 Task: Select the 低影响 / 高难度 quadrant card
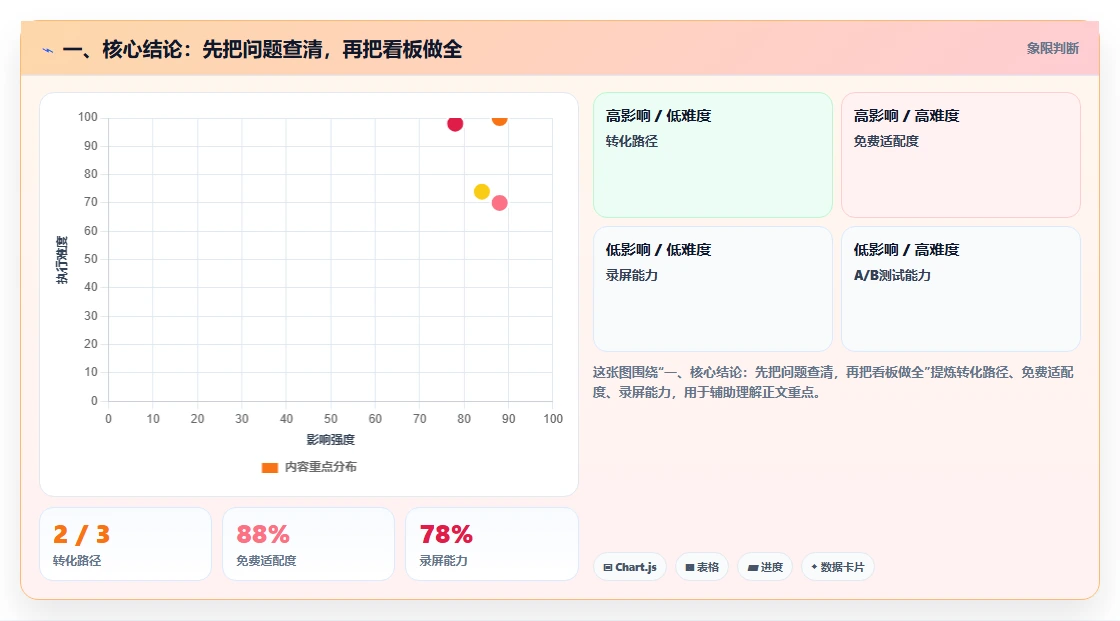pyautogui.click(x=960, y=289)
